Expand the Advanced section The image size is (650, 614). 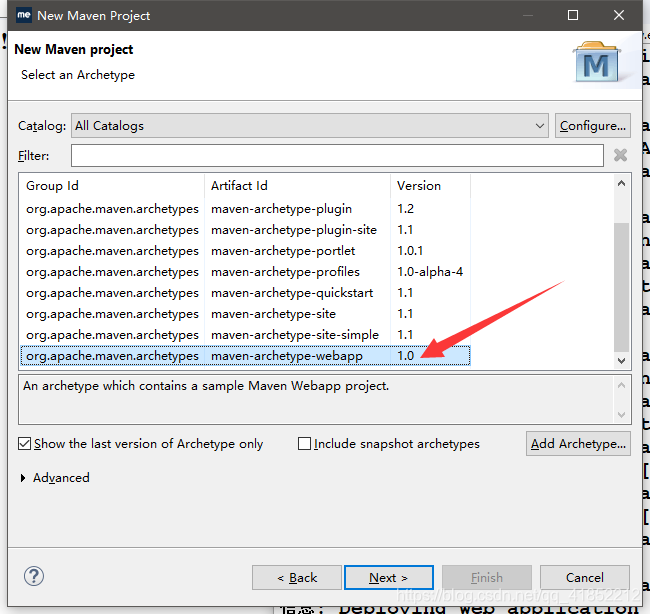(x=55, y=478)
